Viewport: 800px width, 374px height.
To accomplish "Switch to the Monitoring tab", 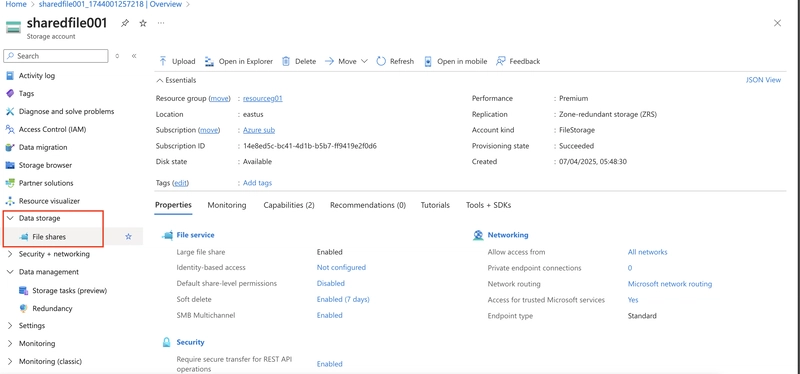I will point(227,205).
